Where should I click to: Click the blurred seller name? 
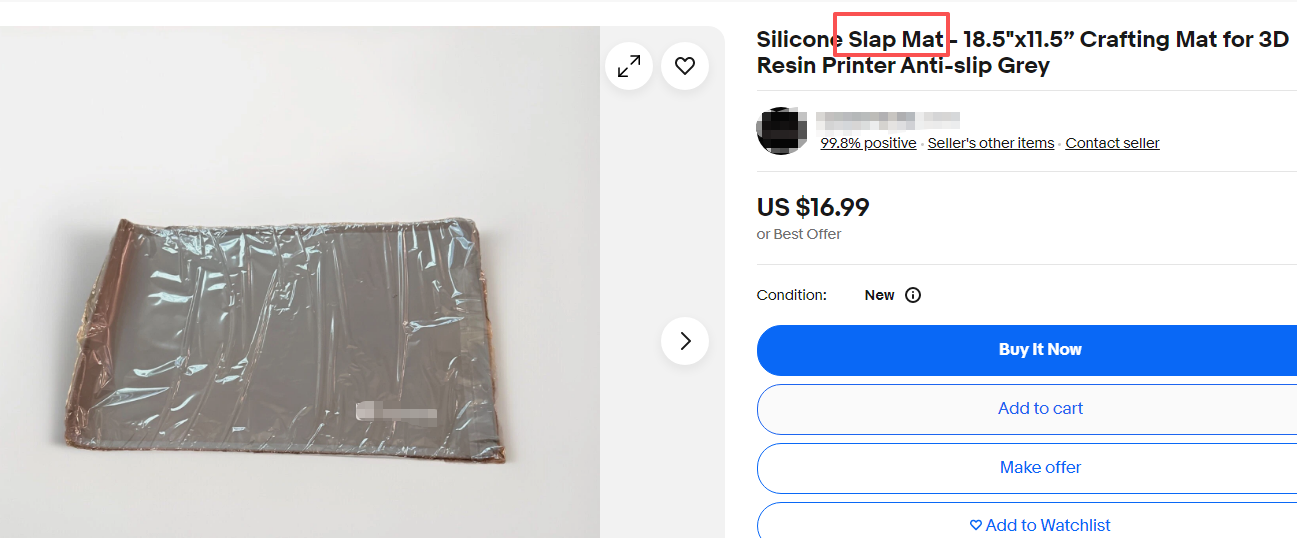[x=887, y=121]
